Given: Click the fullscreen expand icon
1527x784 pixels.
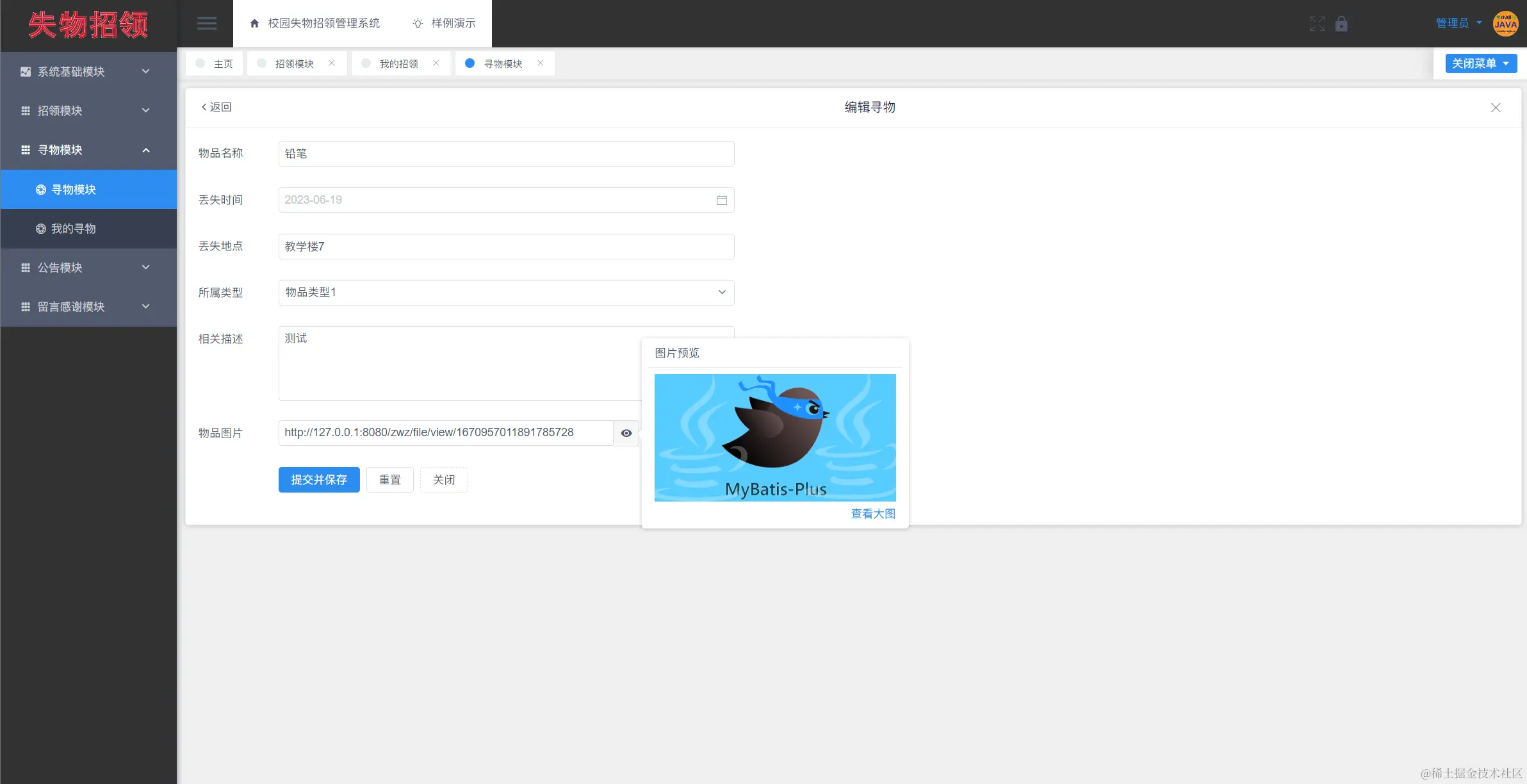Looking at the screenshot, I should click(x=1317, y=24).
